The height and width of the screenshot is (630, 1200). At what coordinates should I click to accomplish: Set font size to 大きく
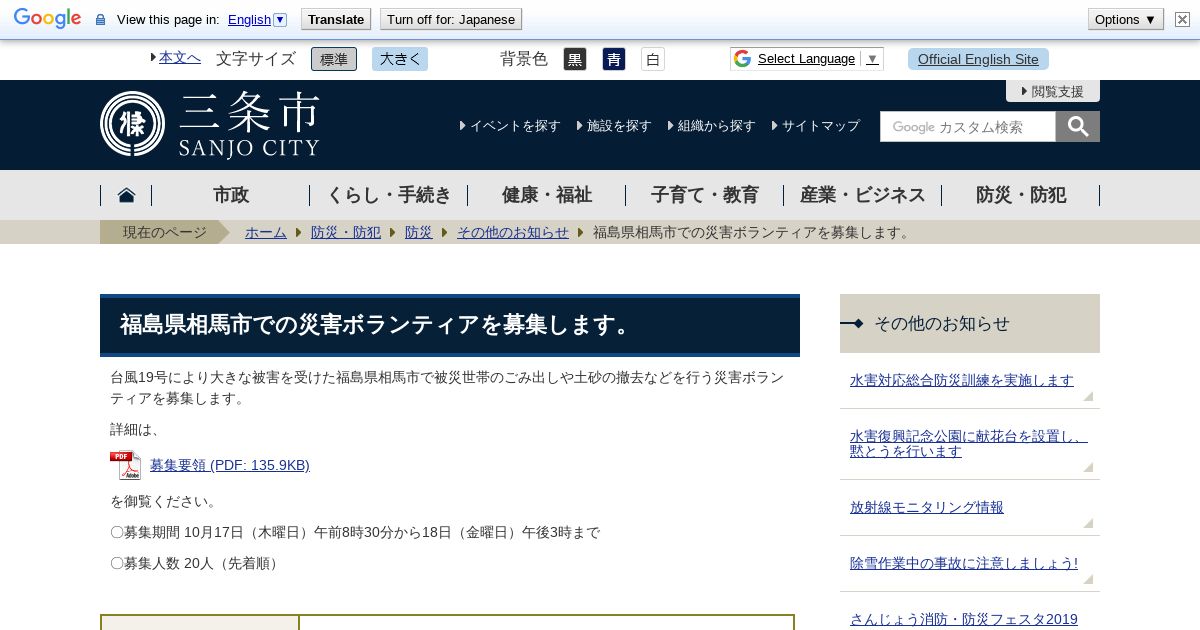click(x=400, y=59)
